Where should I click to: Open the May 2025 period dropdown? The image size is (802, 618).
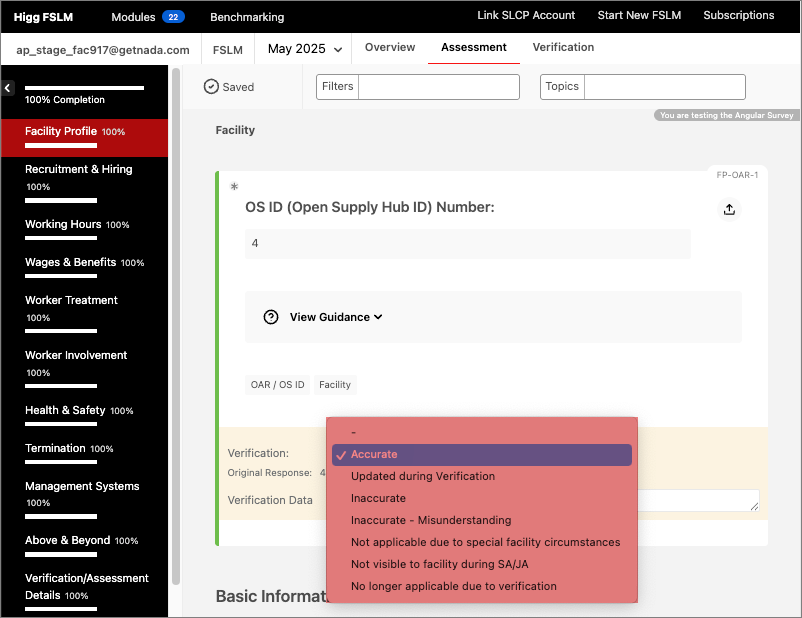[x=305, y=48]
